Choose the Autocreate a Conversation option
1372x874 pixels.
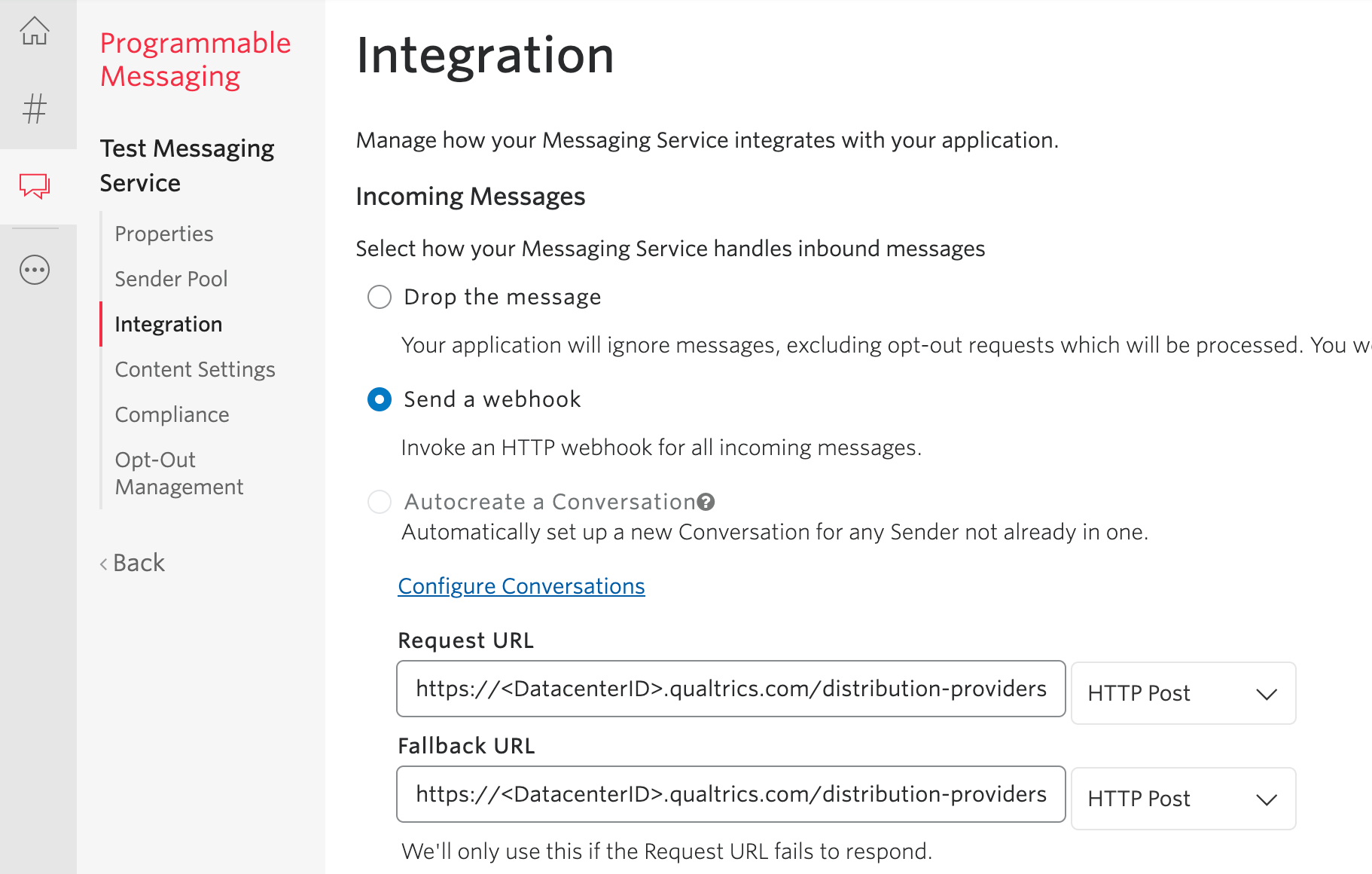379,501
